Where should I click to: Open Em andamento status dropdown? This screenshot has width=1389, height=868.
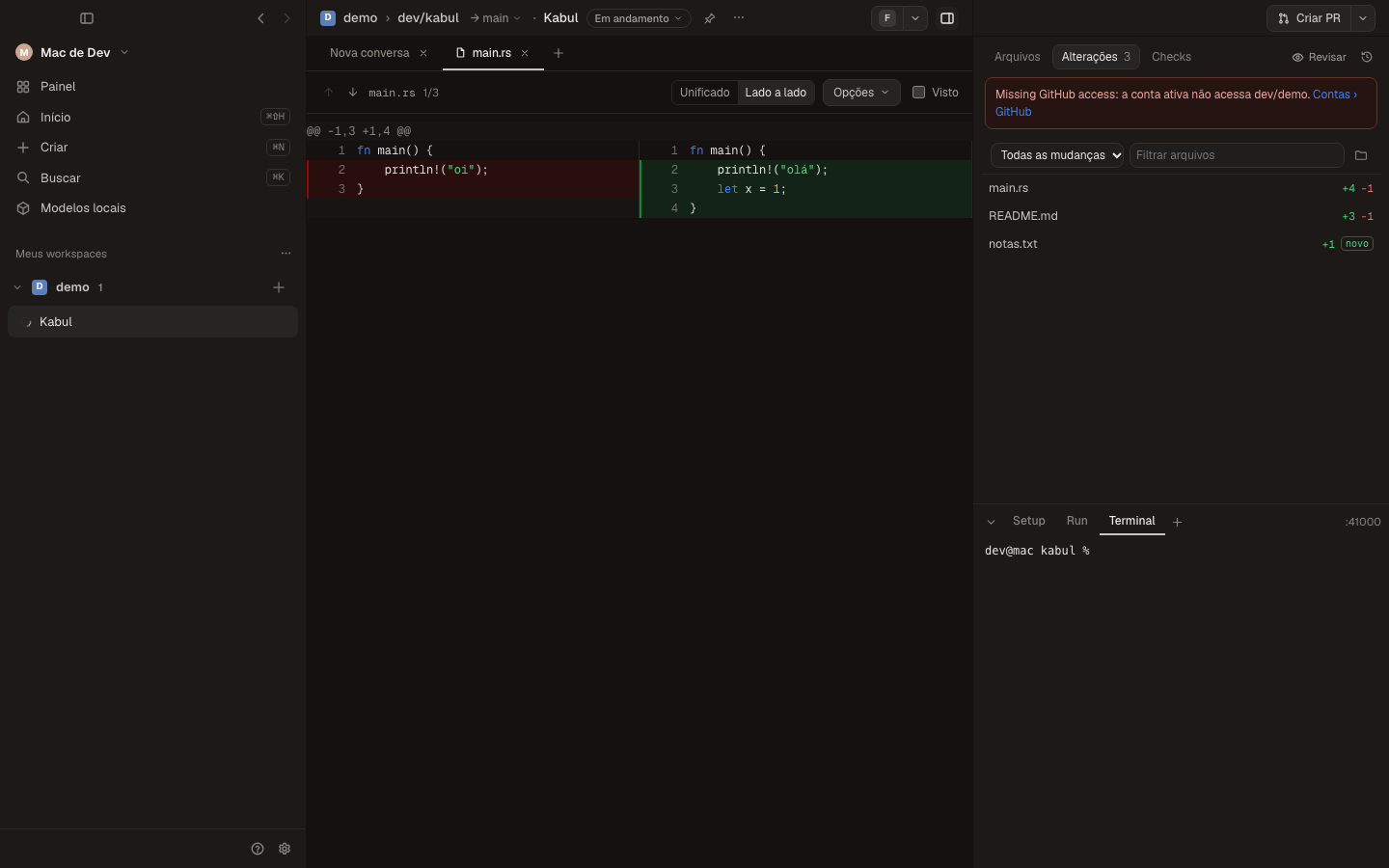(x=639, y=18)
